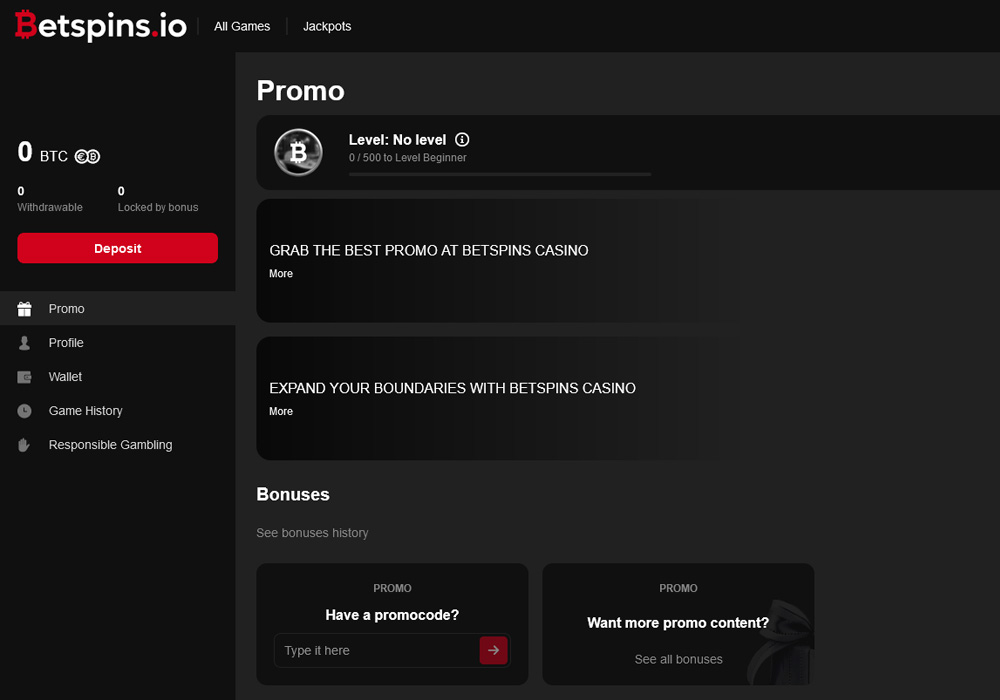Viewport: 1000px width, 700px height.
Task: Go to Profile section
Action: pyautogui.click(x=118, y=343)
